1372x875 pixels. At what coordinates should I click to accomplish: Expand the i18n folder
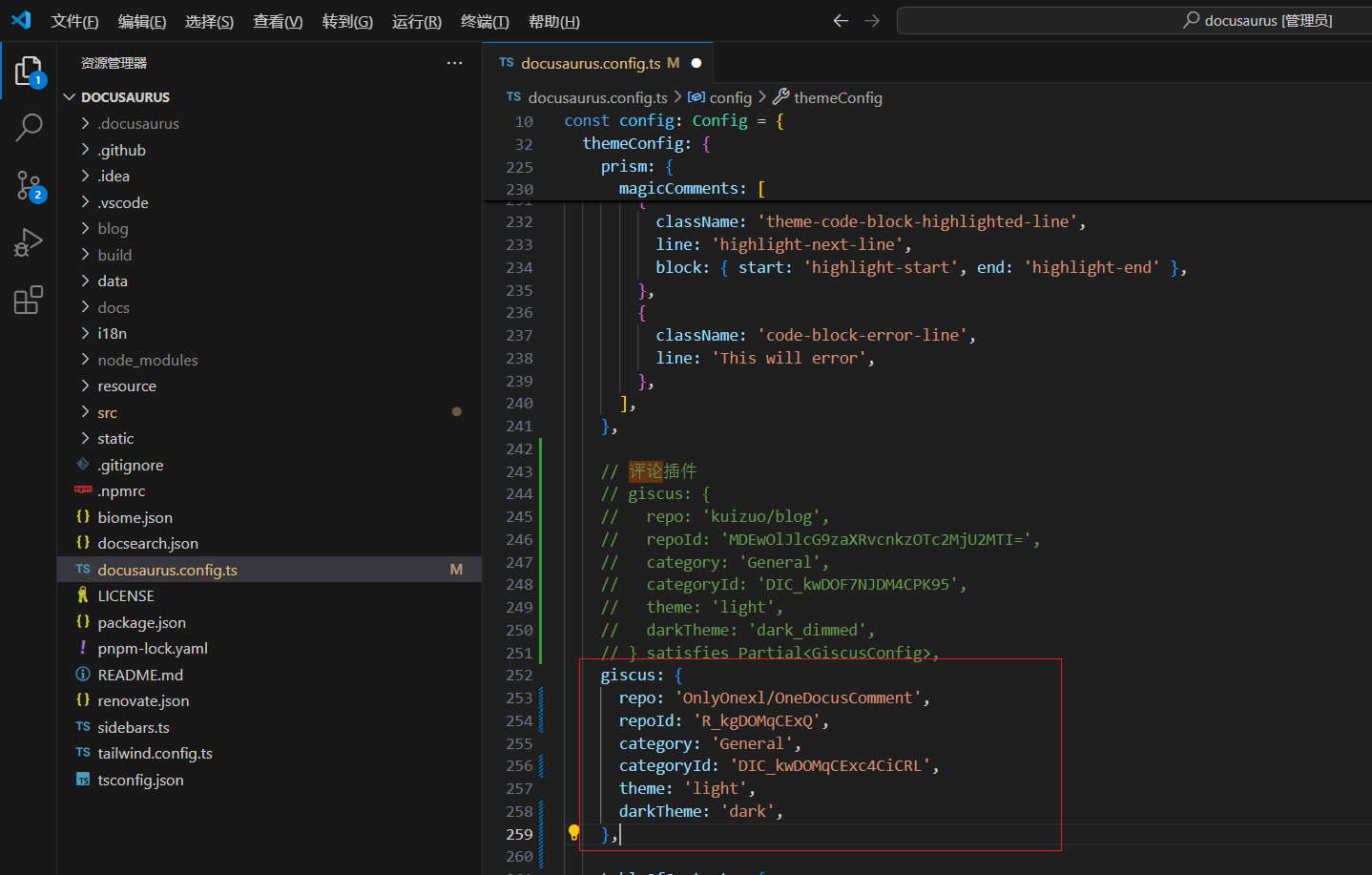coord(85,333)
